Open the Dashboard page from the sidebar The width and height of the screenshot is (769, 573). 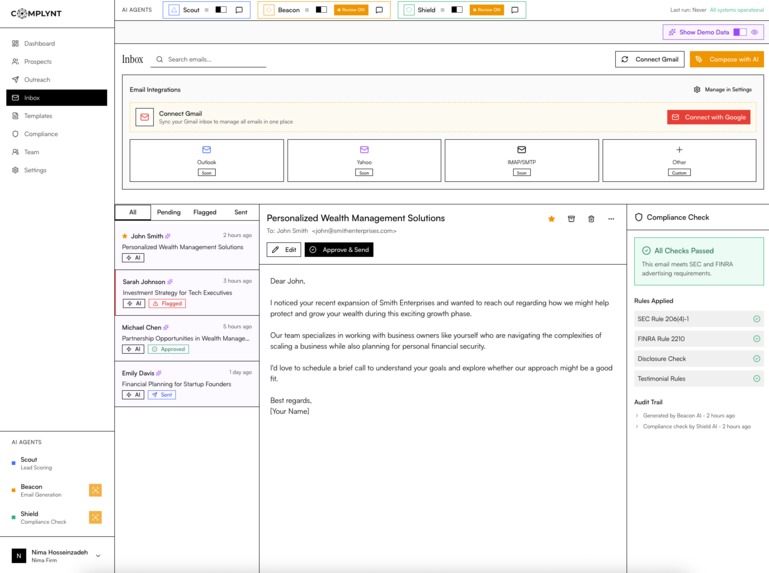coord(56,43)
